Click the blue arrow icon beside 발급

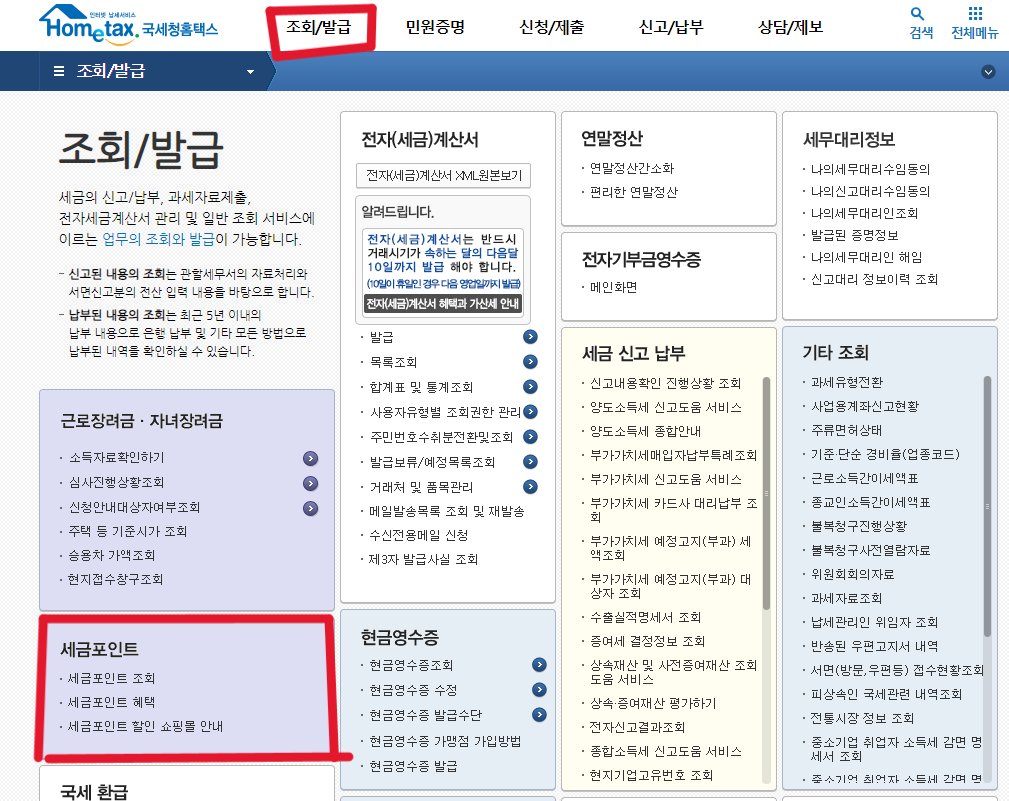coord(530,337)
